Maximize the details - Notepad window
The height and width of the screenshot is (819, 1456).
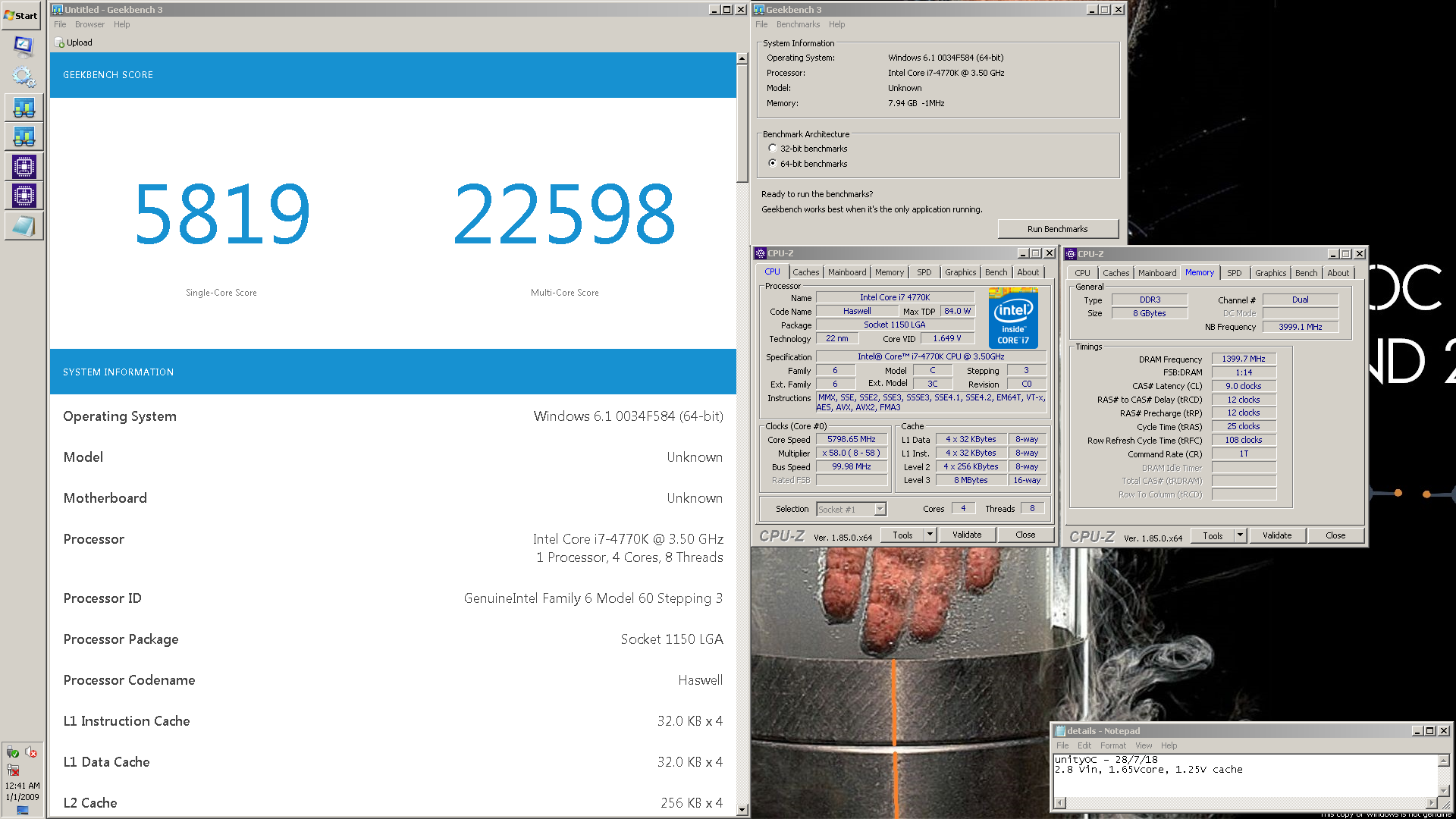(x=1430, y=731)
